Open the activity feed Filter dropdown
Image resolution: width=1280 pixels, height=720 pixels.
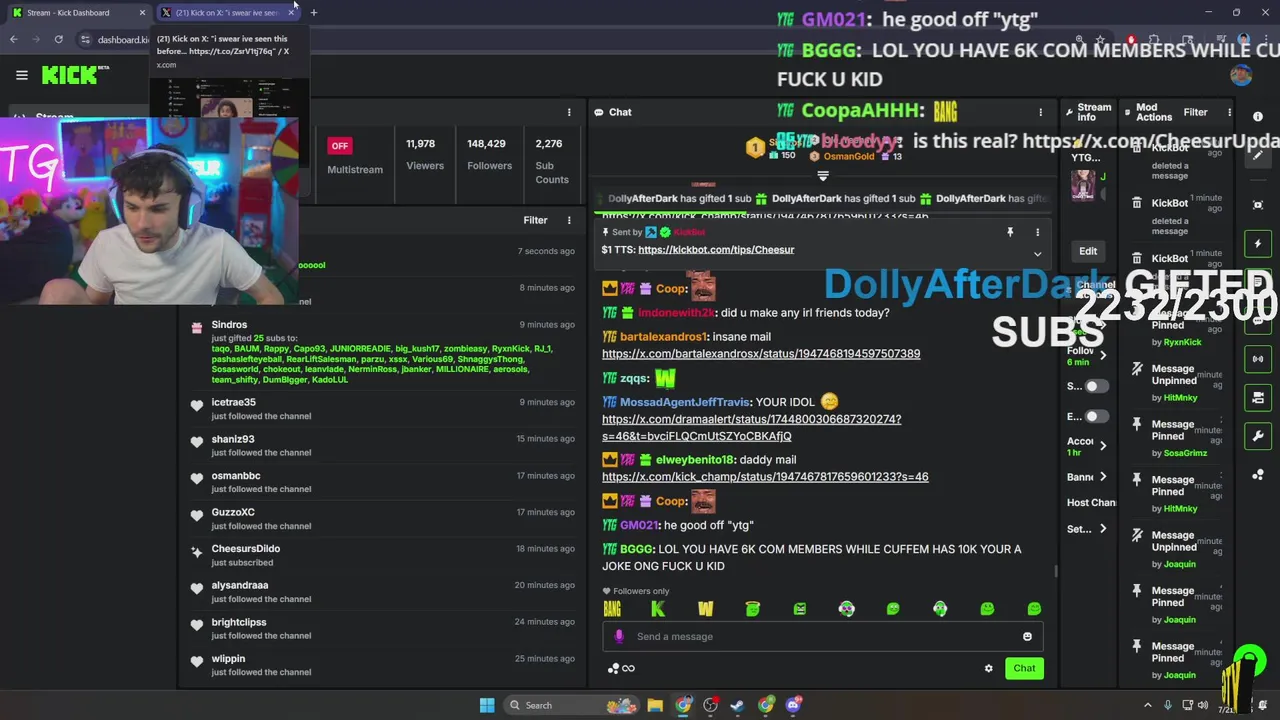pos(535,220)
